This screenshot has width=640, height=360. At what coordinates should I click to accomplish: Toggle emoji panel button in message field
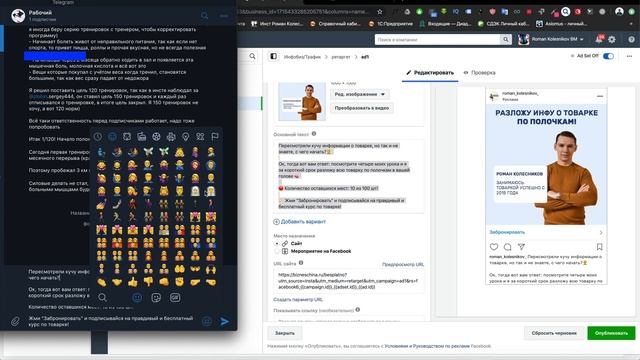pyautogui.click(x=207, y=322)
